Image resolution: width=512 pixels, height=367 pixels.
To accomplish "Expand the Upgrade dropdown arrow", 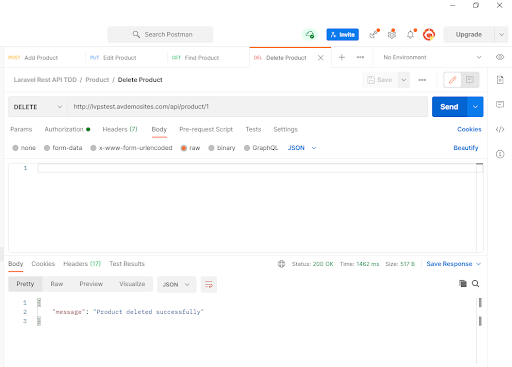I will click(x=501, y=35).
